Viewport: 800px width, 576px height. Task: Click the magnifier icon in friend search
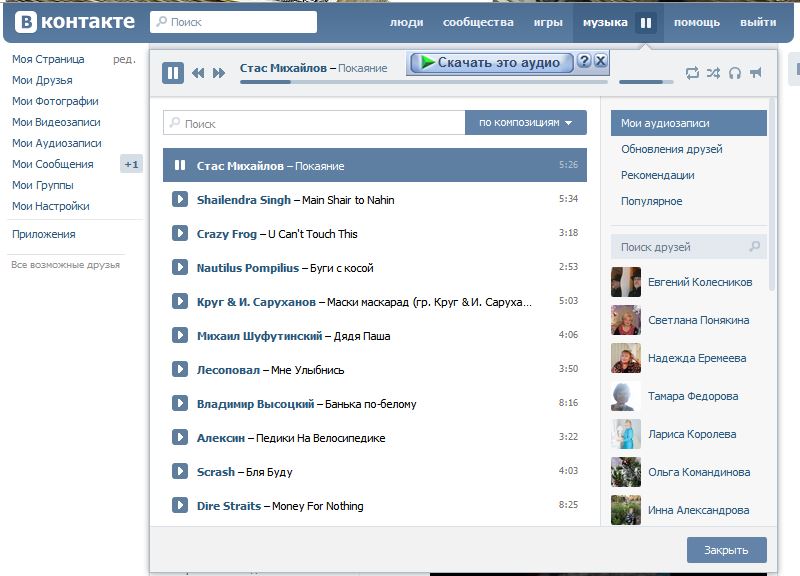tap(755, 247)
